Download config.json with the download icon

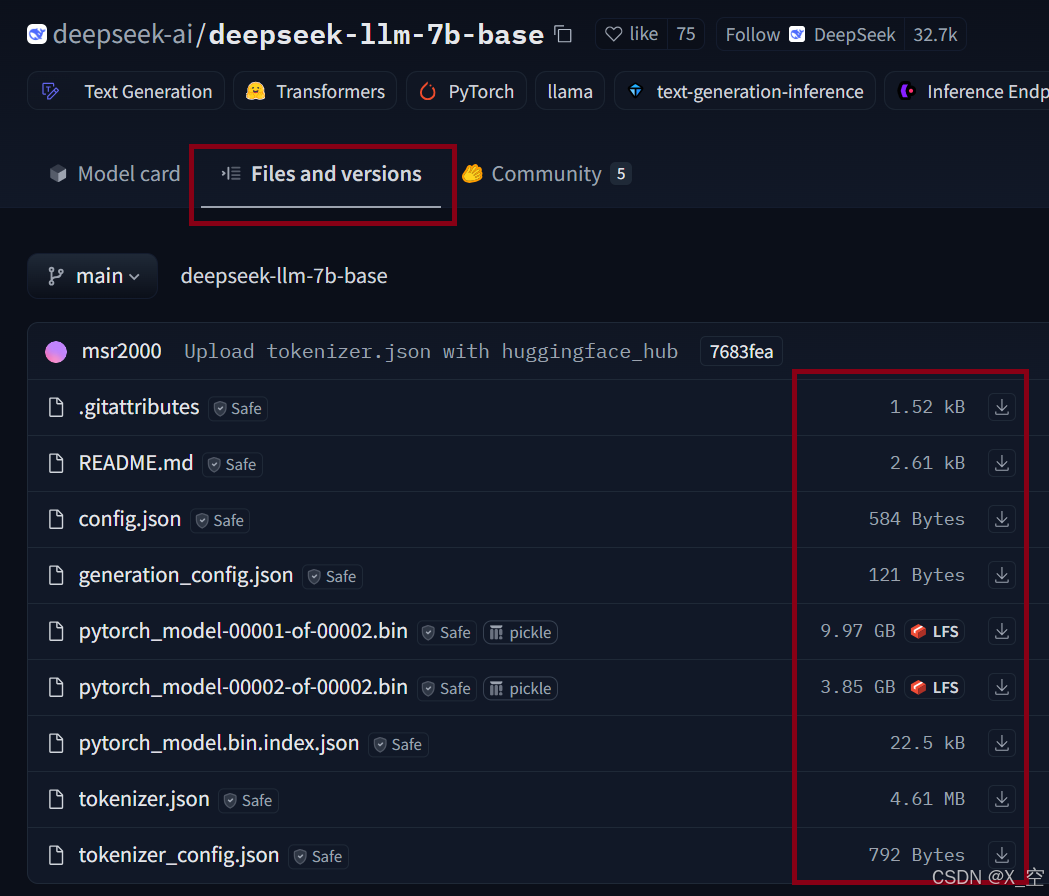coord(1002,519)
